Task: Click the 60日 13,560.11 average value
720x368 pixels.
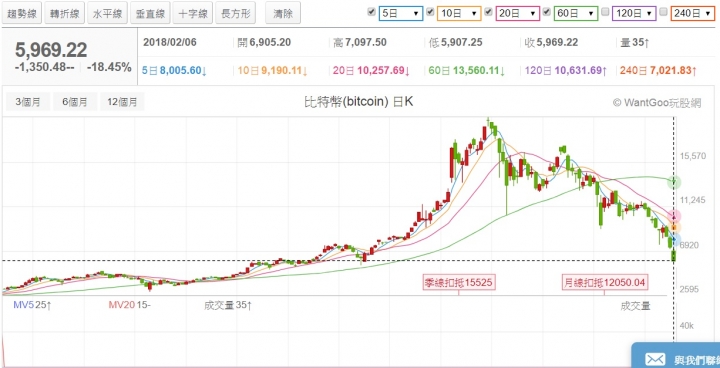Action: tap(467, 71)
